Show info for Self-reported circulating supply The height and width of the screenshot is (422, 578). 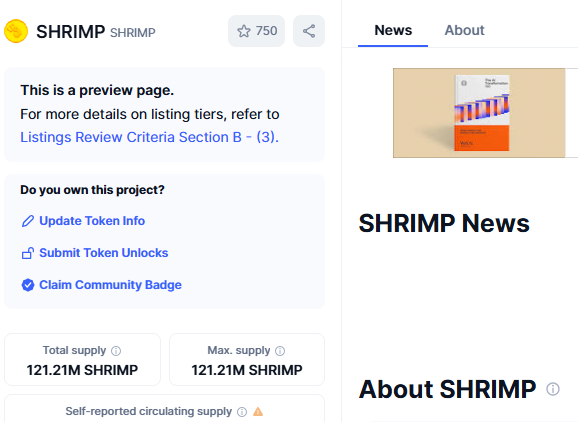(x=242, y=412)
